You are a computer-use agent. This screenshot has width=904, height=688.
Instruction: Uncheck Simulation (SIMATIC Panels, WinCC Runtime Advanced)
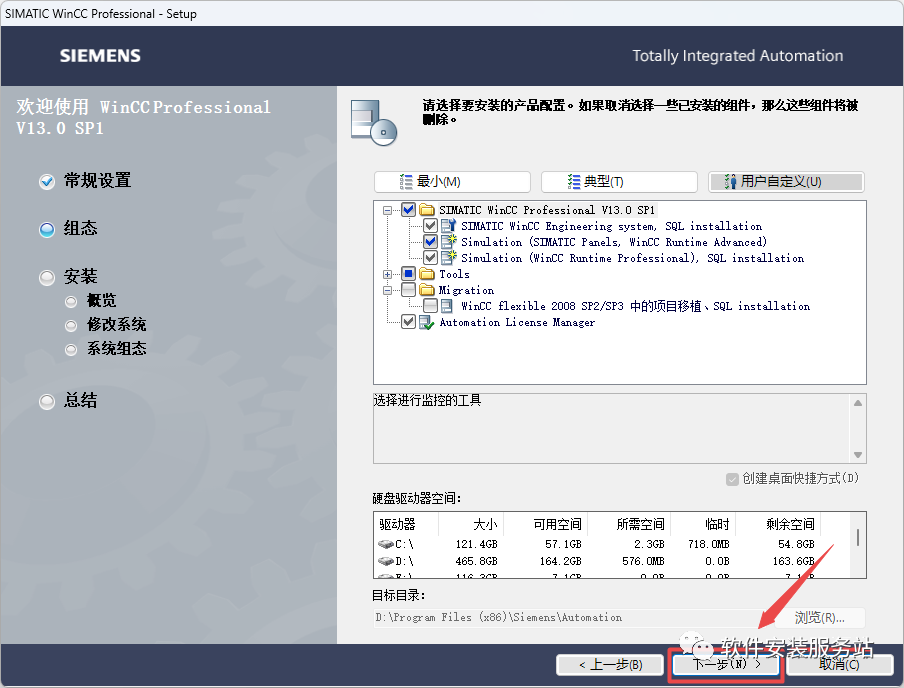tap(430, 242)
